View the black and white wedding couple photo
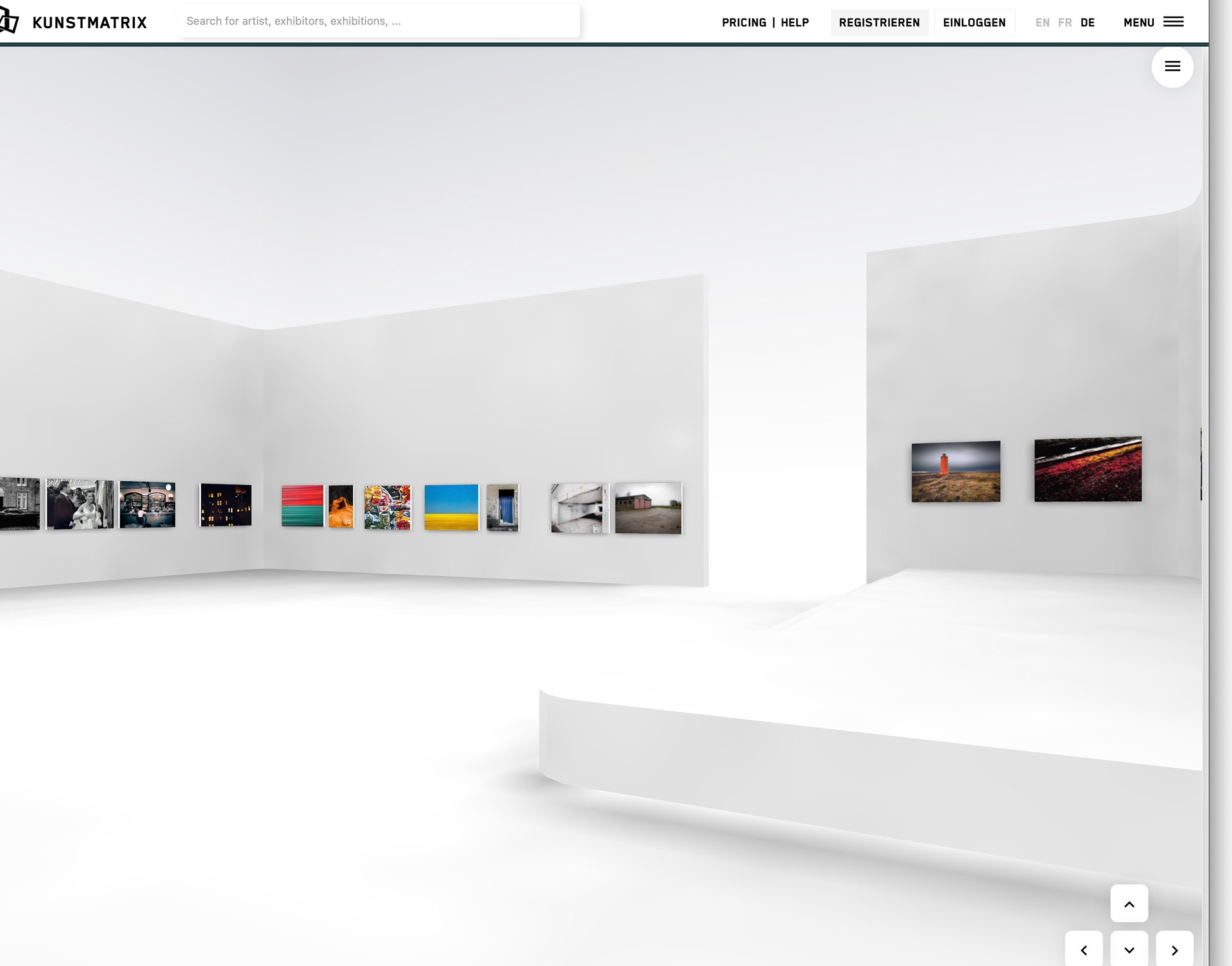 (80, 504)
